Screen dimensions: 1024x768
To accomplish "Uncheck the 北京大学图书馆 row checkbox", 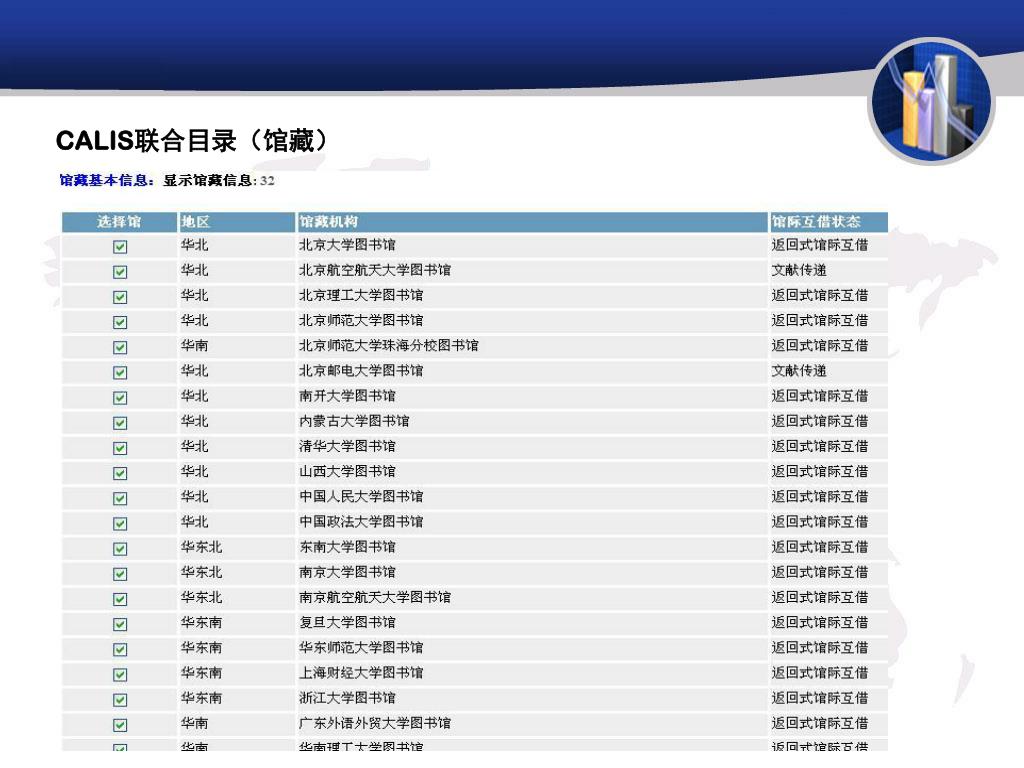I will coord(120,247).
